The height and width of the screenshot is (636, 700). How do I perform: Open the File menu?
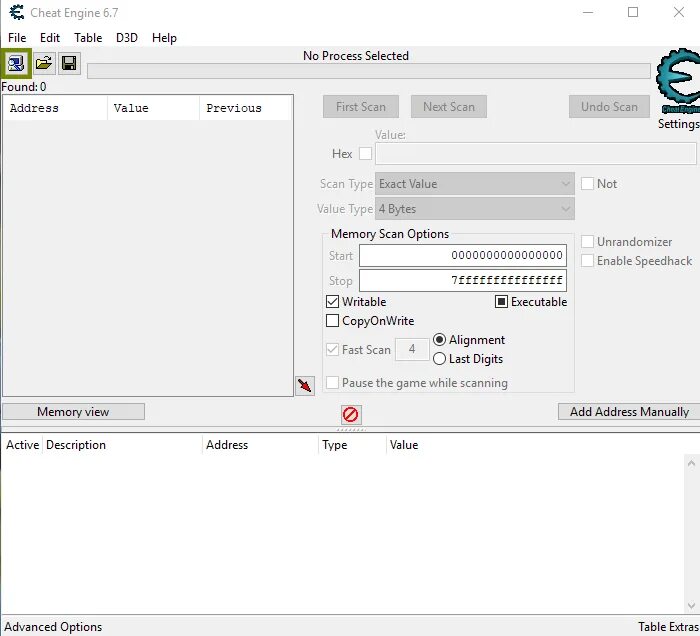(17, 38)
